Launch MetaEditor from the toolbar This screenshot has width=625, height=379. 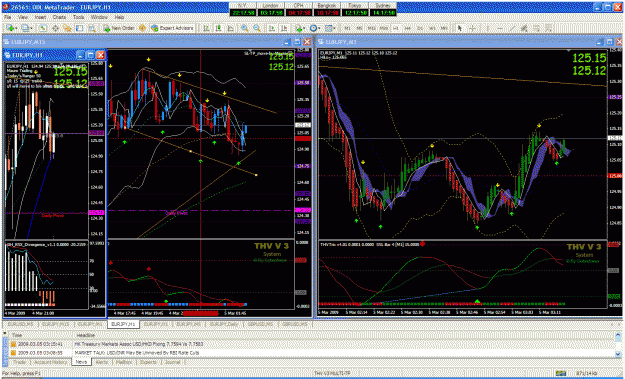[142, 28]
